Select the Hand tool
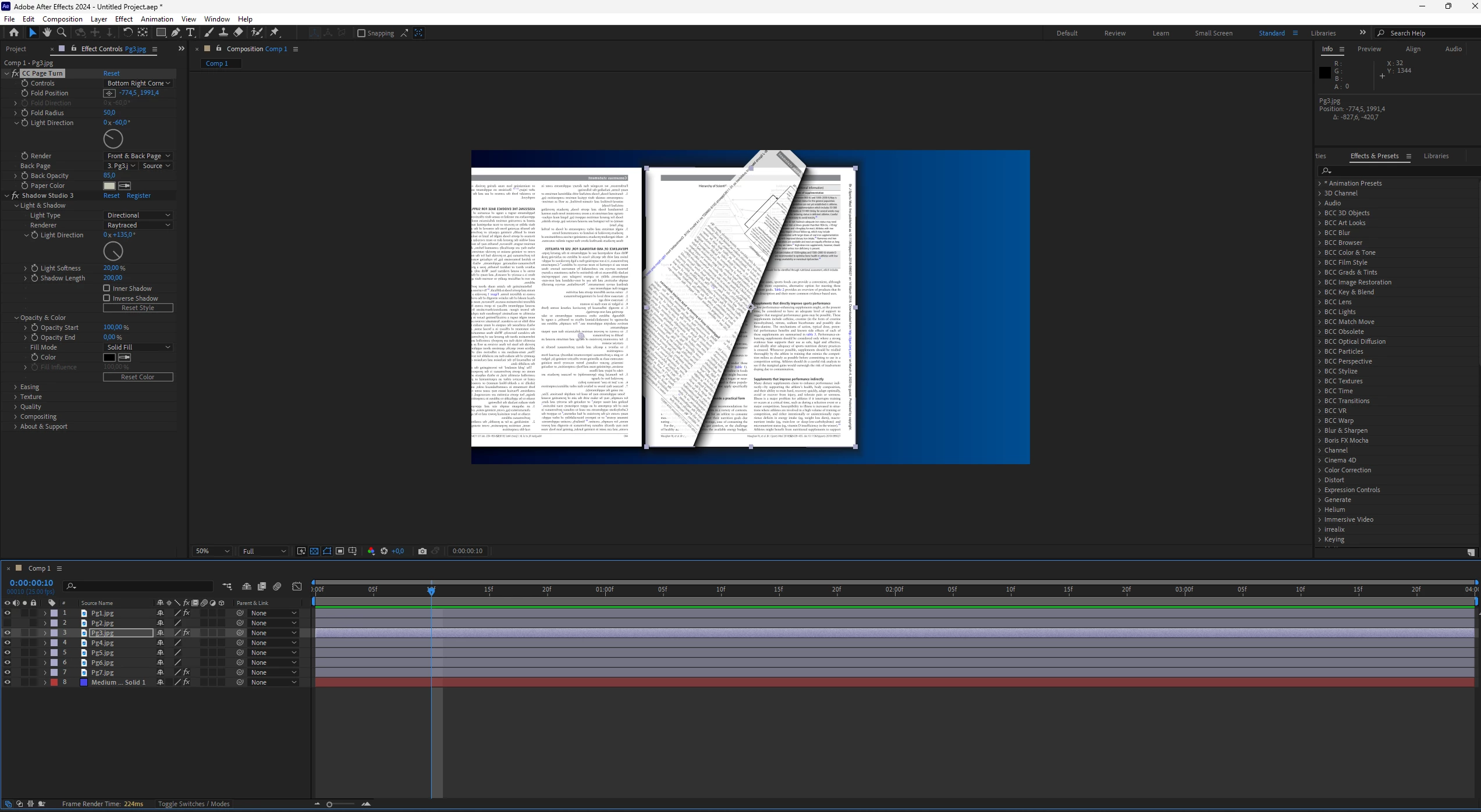The image size is (1481, 812). [x=47, y=33]
